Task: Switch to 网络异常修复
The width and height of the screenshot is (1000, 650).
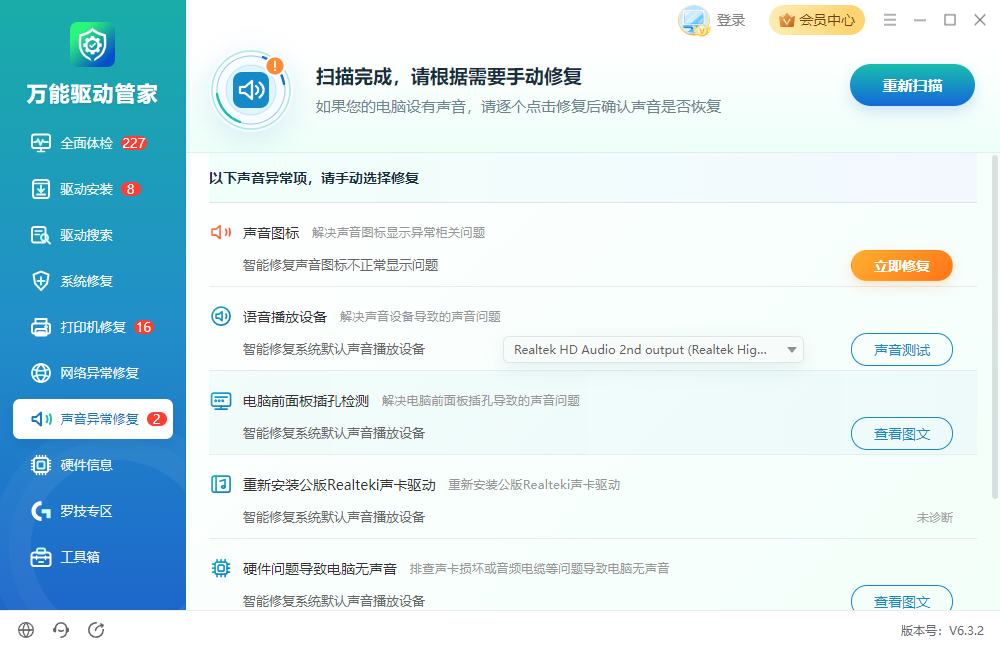Action: point(92,373)
